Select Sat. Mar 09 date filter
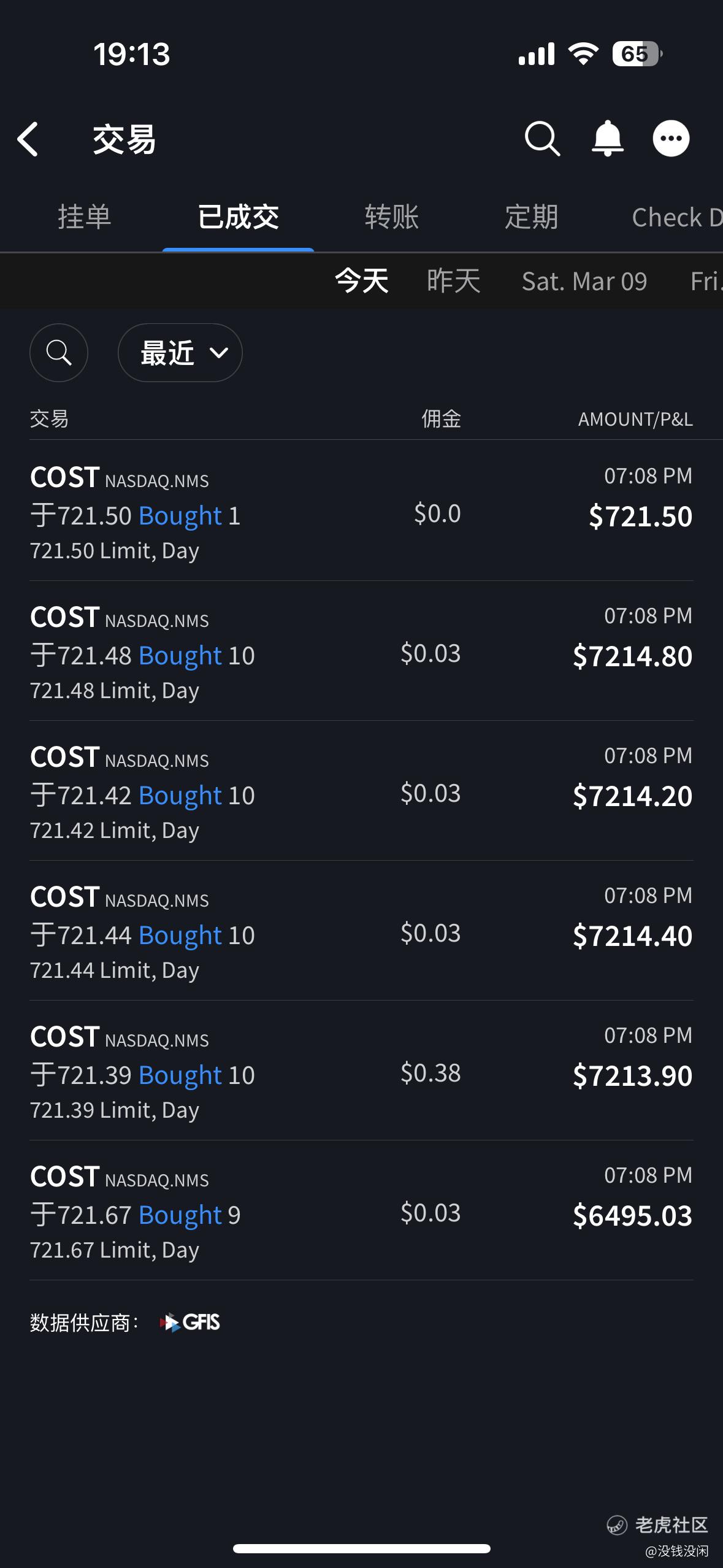The image size is (723, 1568). pyautogui.click(x=584, y=281)
